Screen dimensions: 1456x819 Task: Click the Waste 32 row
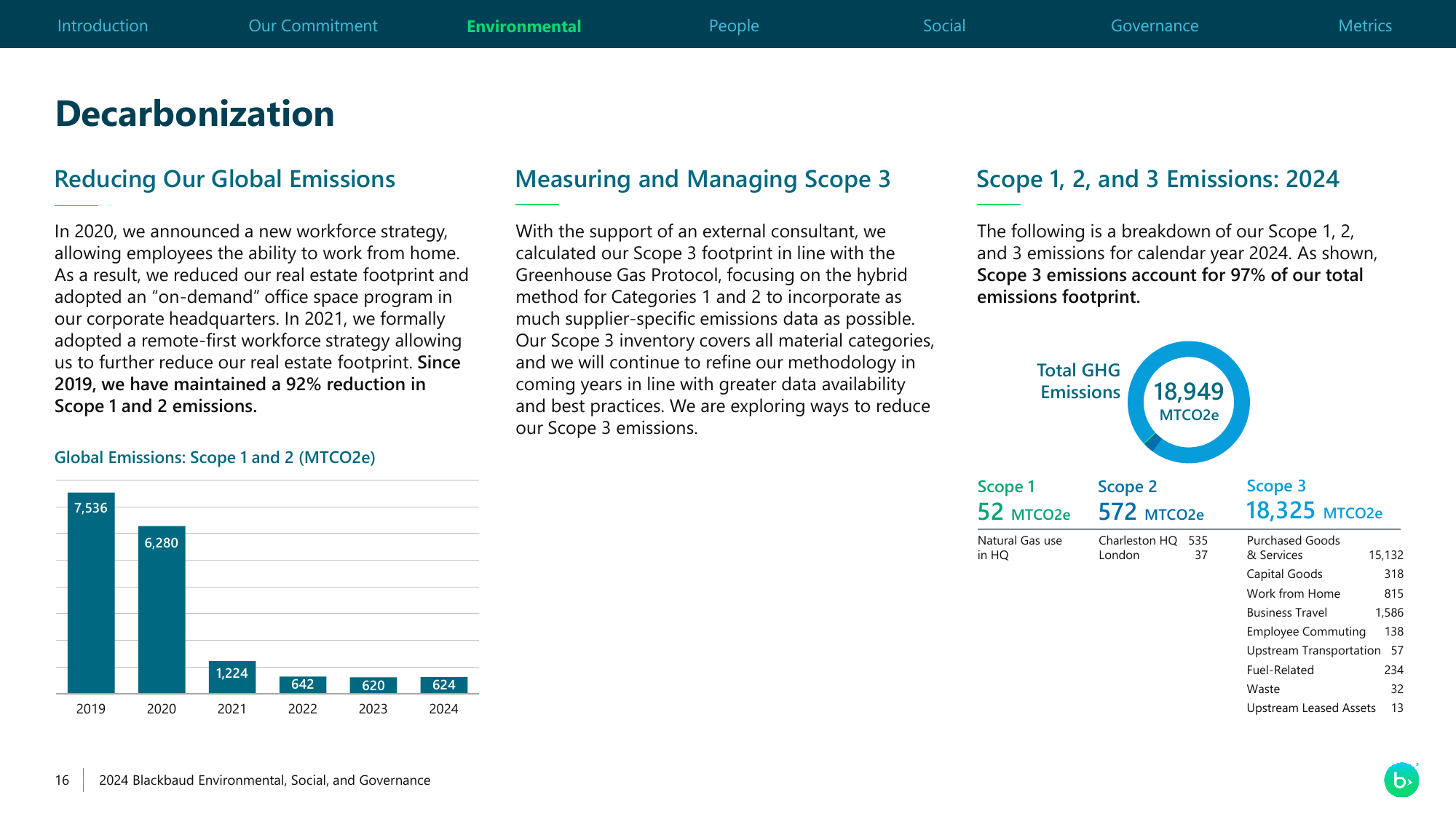(1325, 689)
